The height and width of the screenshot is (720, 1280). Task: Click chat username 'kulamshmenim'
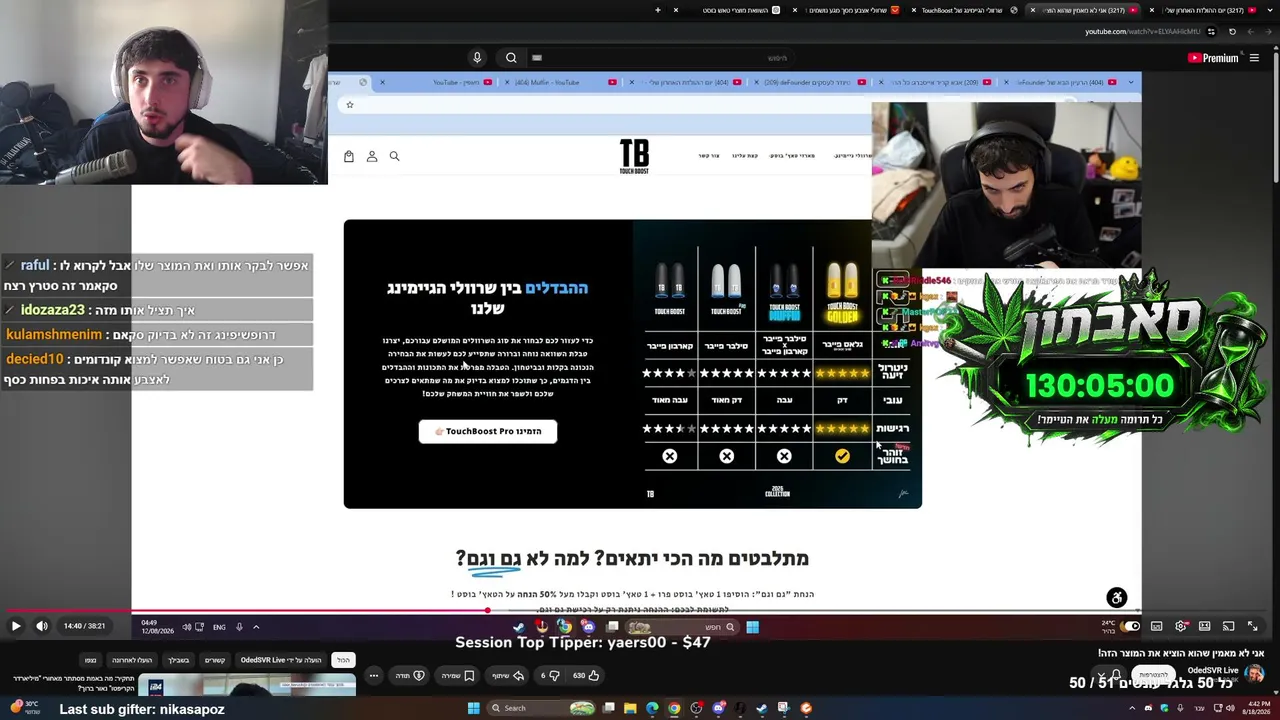tap(54, 335)
